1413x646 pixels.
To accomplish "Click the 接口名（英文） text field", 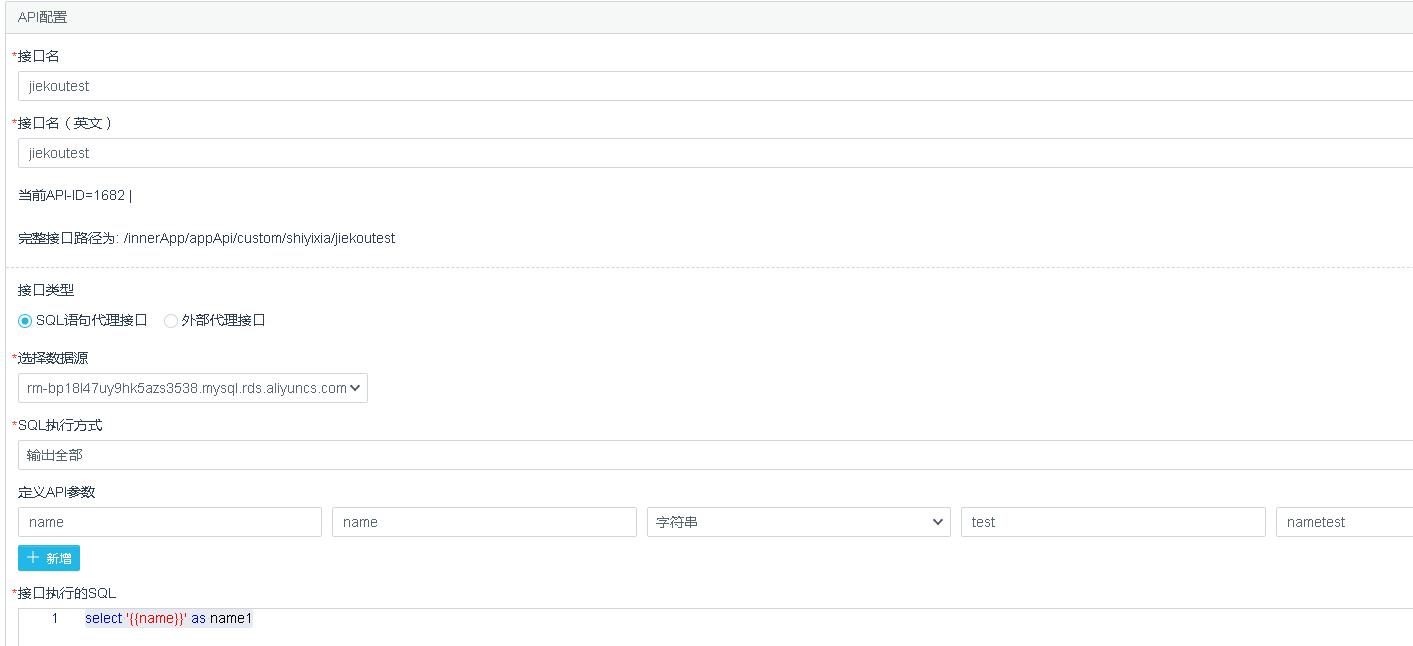I will click(x=714, y=153).
